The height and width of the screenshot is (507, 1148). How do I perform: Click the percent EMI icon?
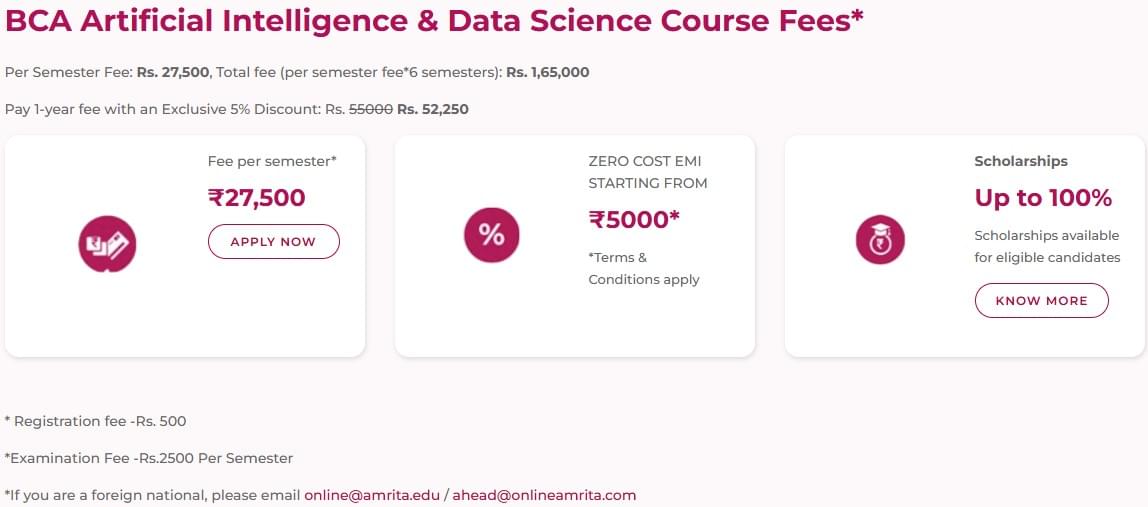click(x=492, y=235)
